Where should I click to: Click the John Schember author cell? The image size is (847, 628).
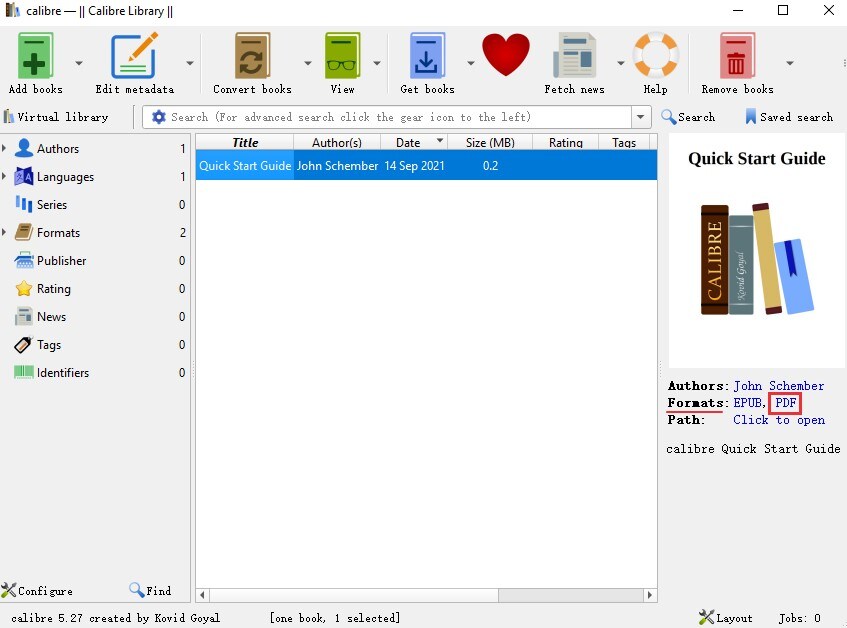337,165
